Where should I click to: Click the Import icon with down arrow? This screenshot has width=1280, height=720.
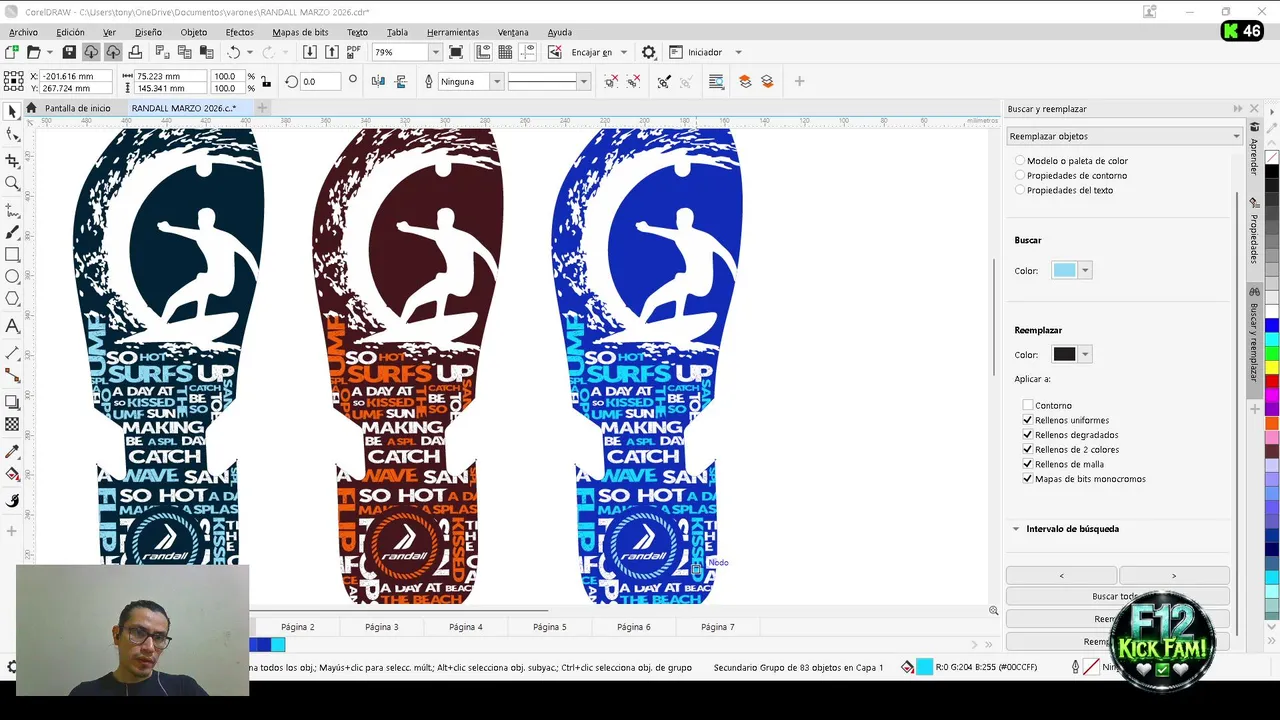click(310, 52)
